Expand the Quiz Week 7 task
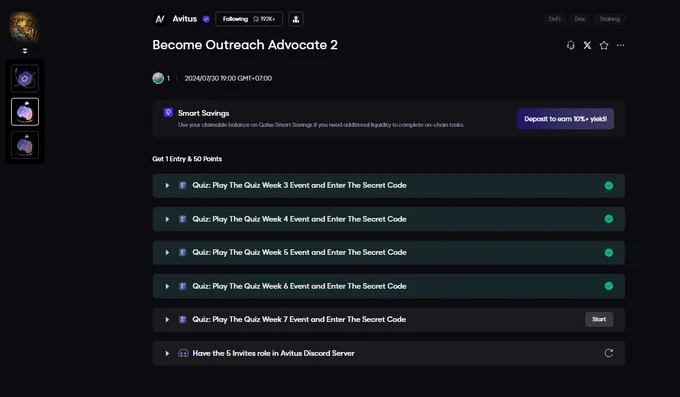Screen dimensions: 680x397 [x=167, y=320]
